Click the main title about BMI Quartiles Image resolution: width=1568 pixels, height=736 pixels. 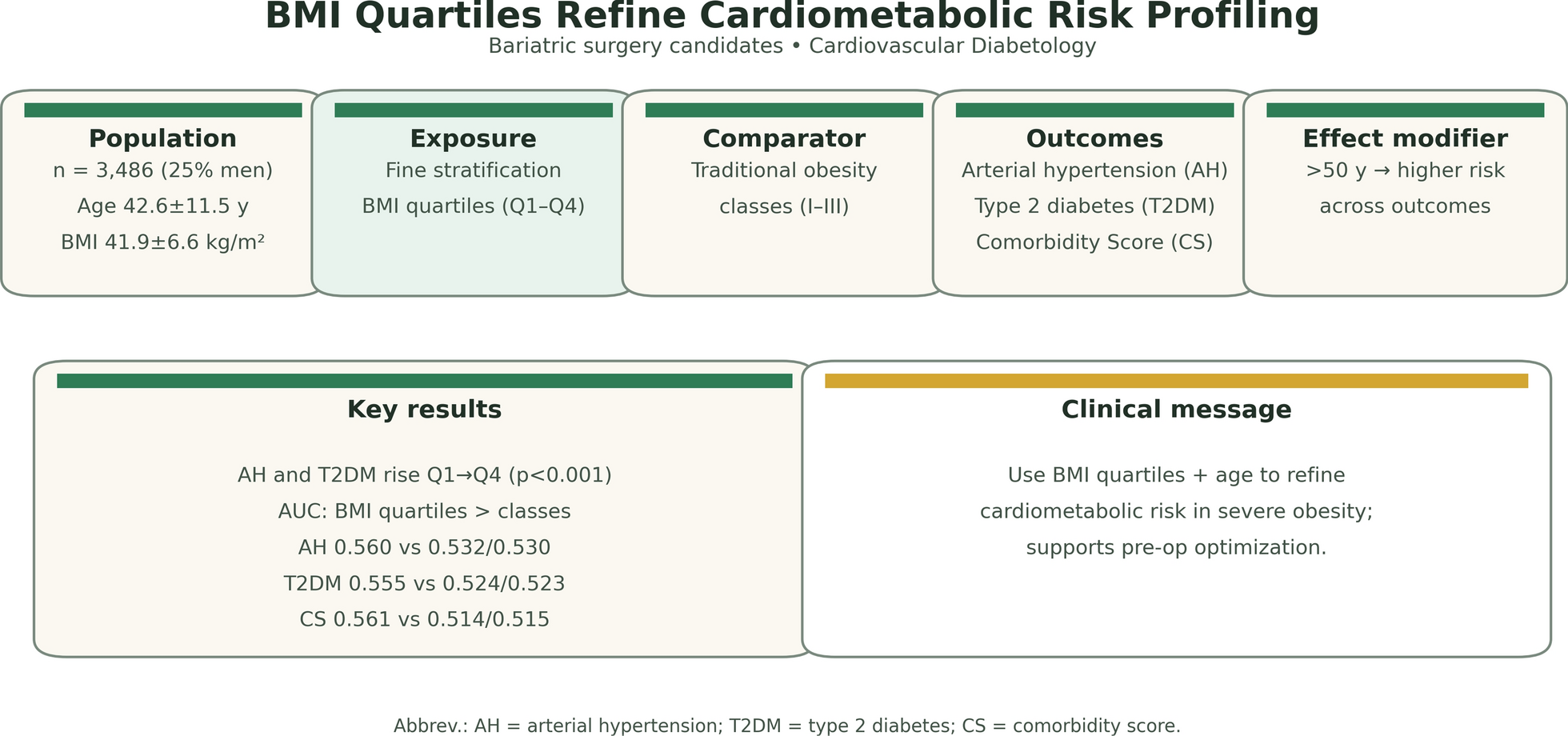click(x=792, y=16)
